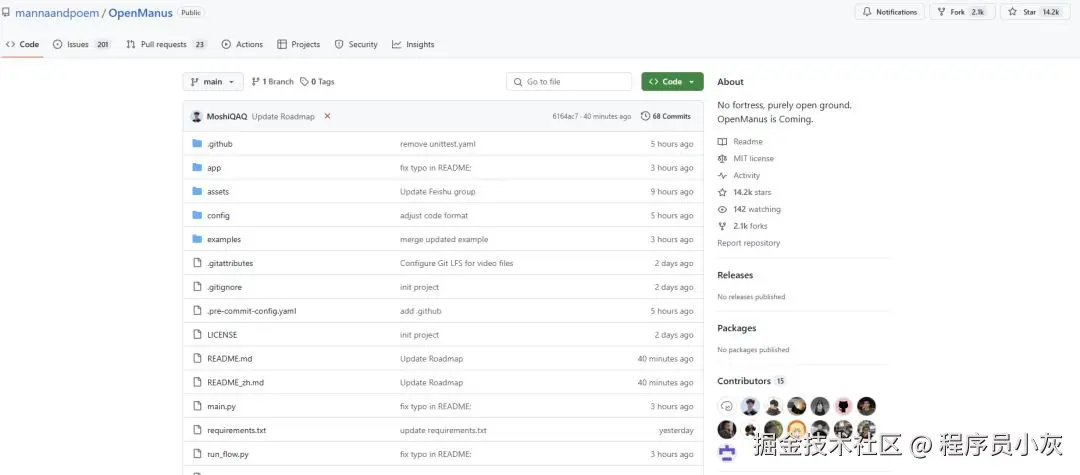Click the run_flow.py file icon

coord(197,454)
